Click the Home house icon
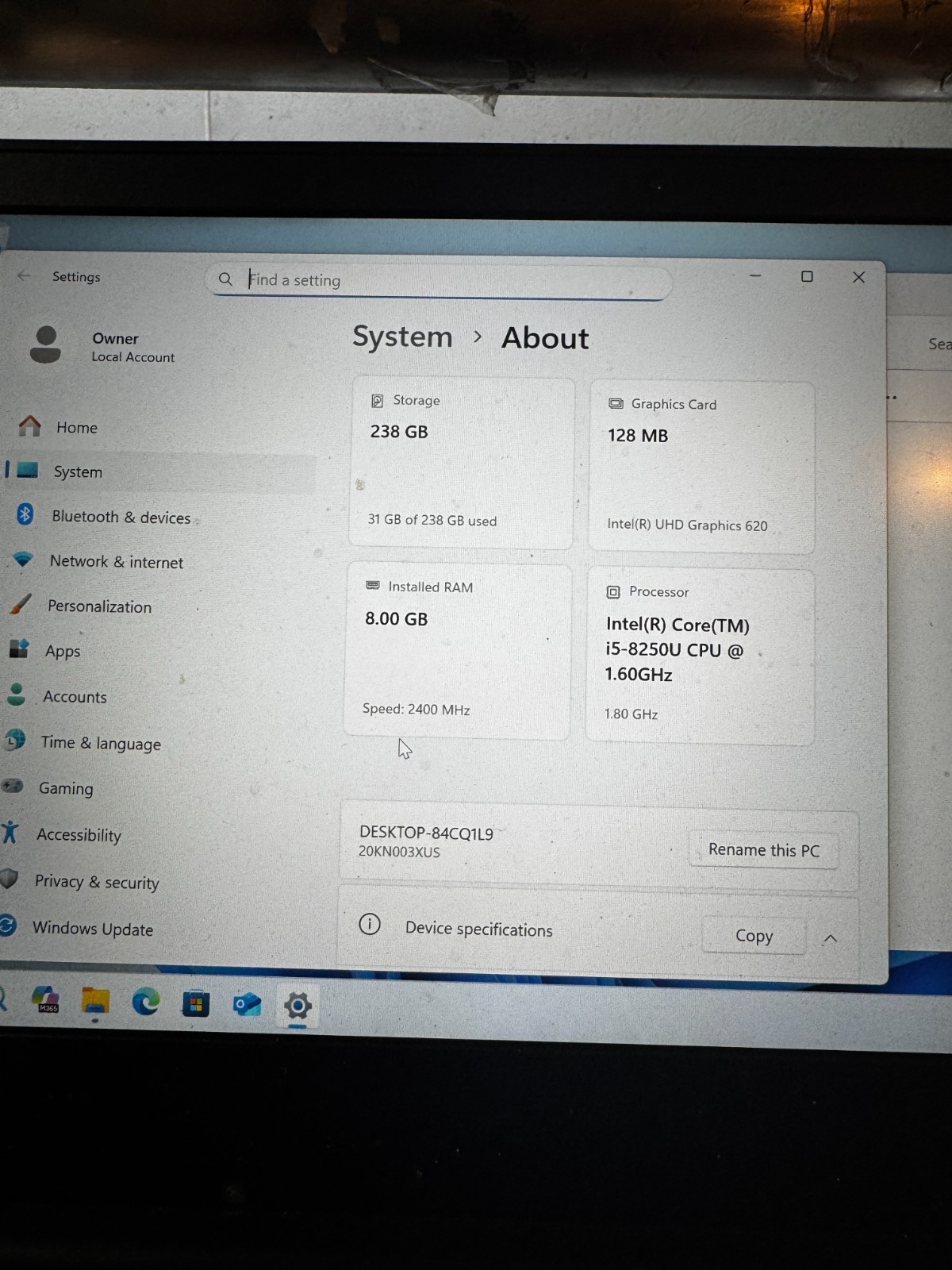This screenshot has height=1270, width=952. [x=30, y=426]
